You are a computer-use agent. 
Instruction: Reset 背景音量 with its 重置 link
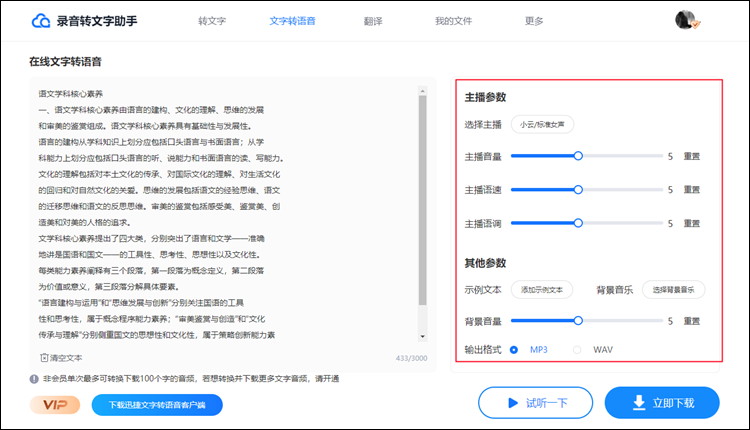[x=692, y=321]
